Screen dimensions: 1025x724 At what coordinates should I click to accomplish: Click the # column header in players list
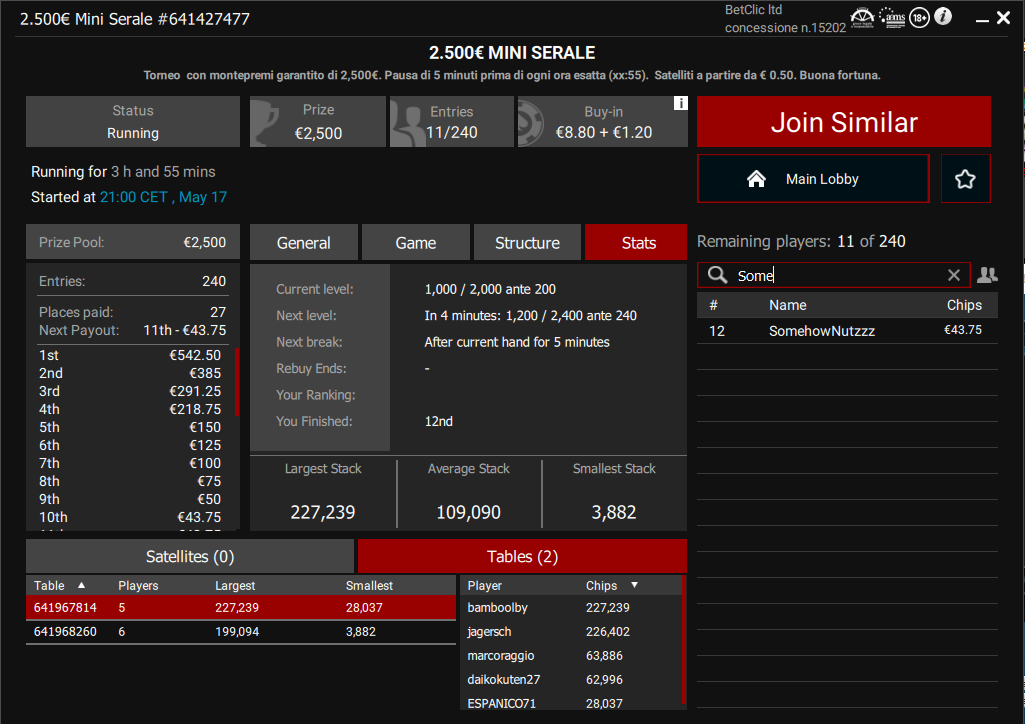pyautogui.click(x=713, y=305)
